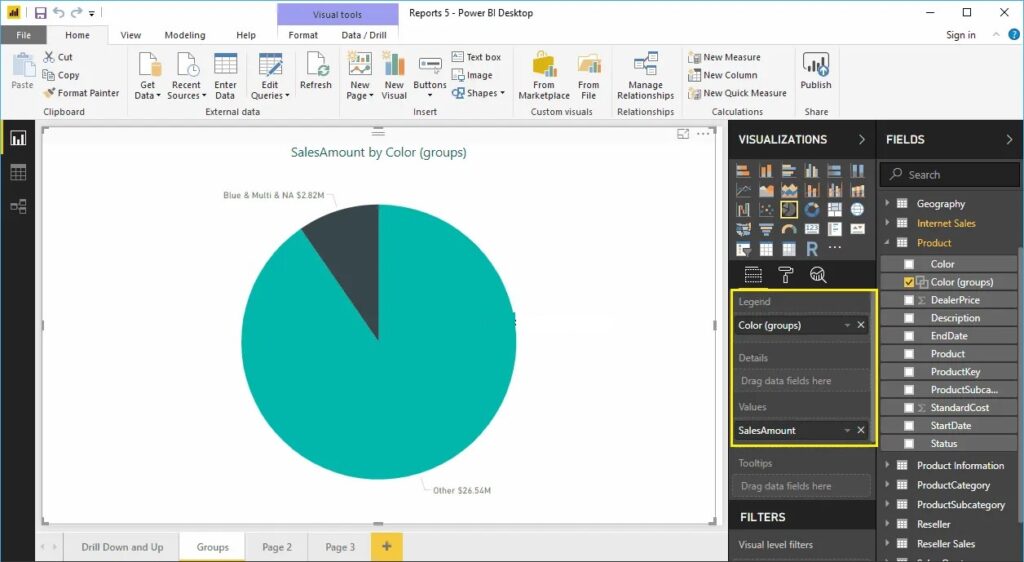Viewport: 1024px width, 562px height.
Task: Tick the DealerPrice field checkbox
Action: point(909,300)
